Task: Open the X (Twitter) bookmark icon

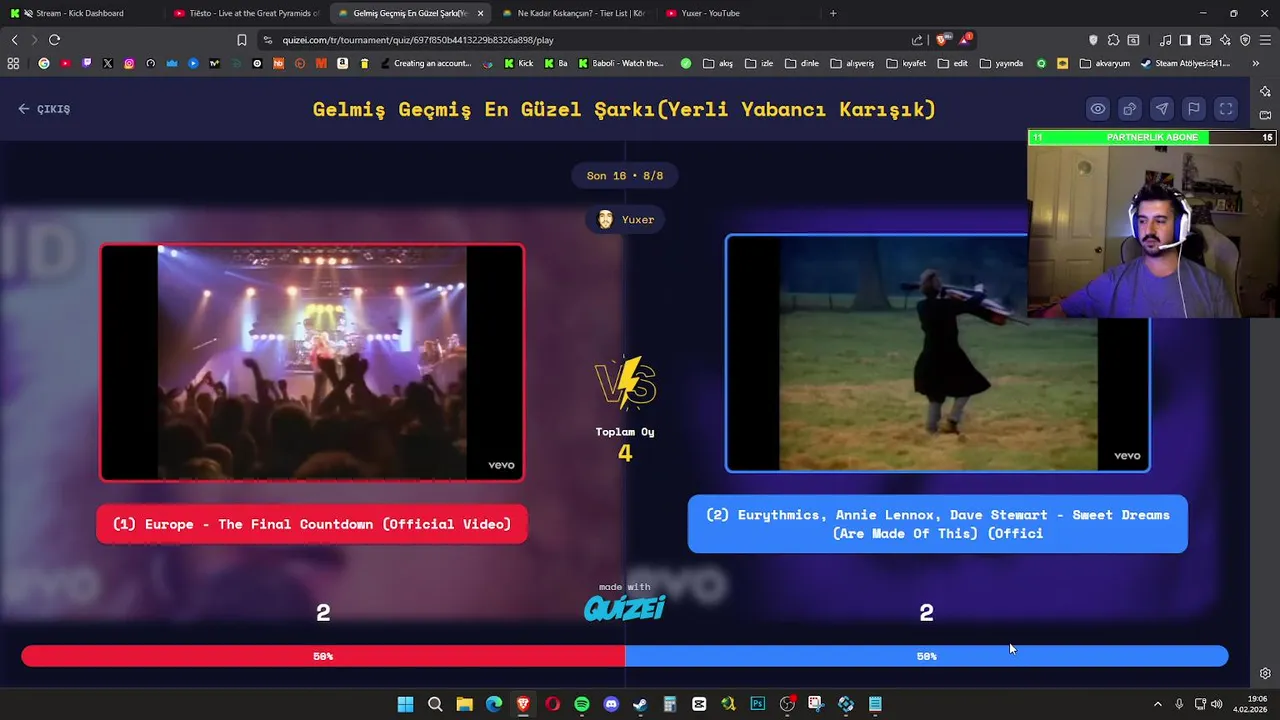Action: tap(108, 63)
